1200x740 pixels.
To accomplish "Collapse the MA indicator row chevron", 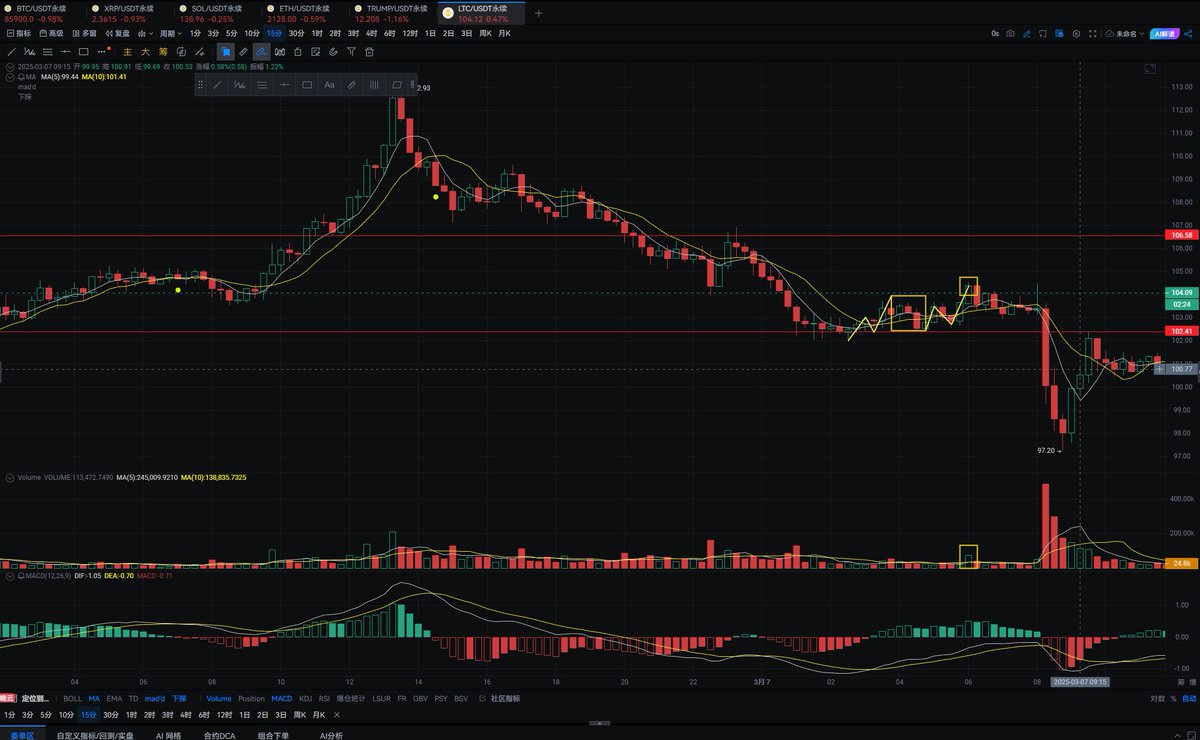I will click(x=10, y=76).
